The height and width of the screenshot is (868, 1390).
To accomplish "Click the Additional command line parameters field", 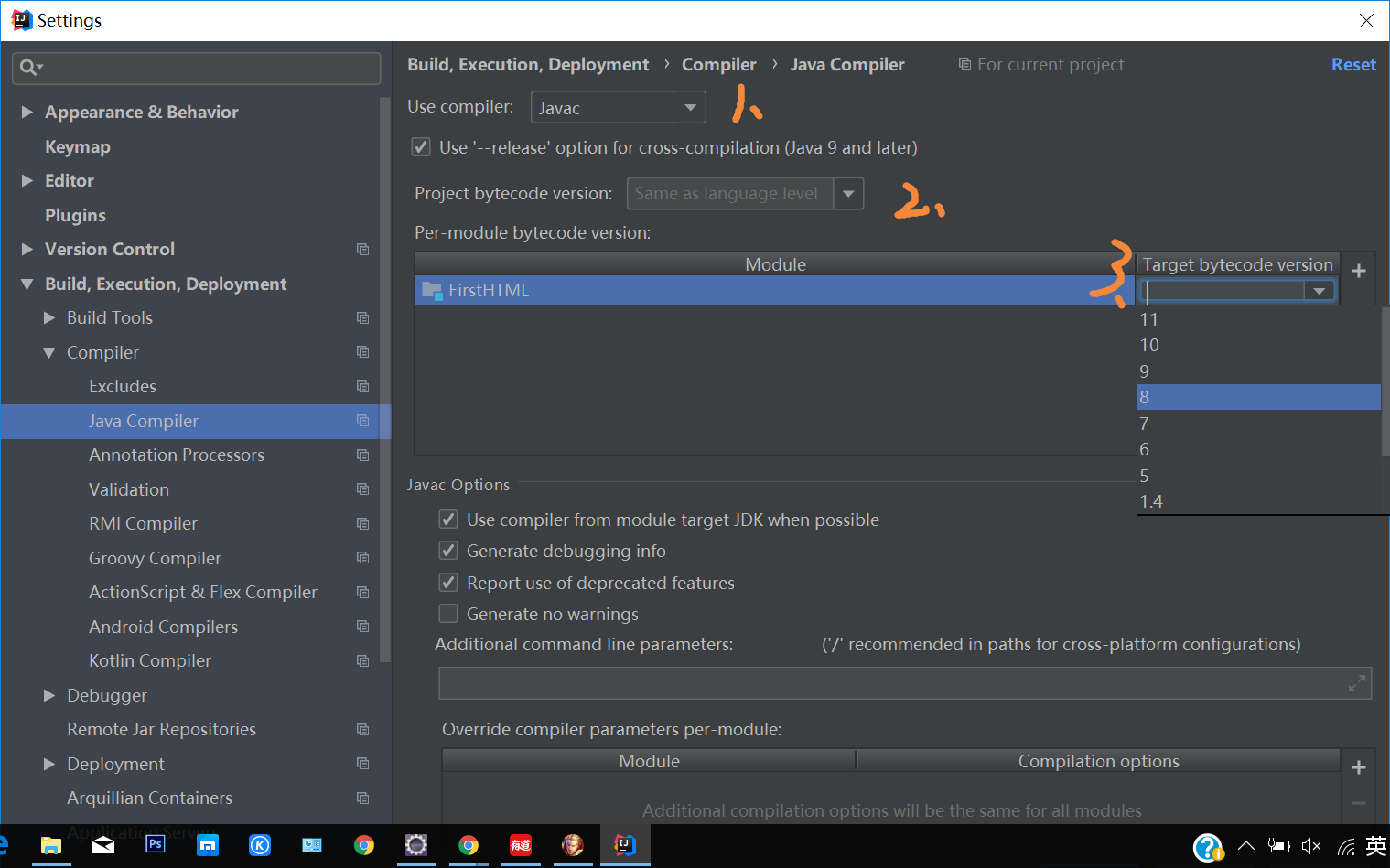I will coord(905,683).
